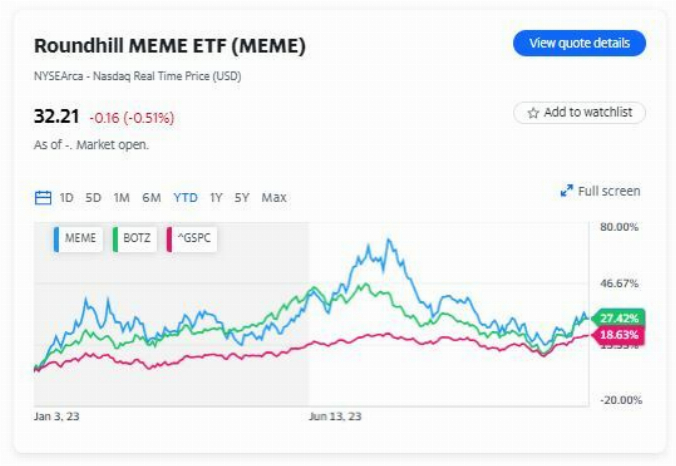Show the 6M chart range
This screenshot has width=676, height=466.
coord(151,198)
